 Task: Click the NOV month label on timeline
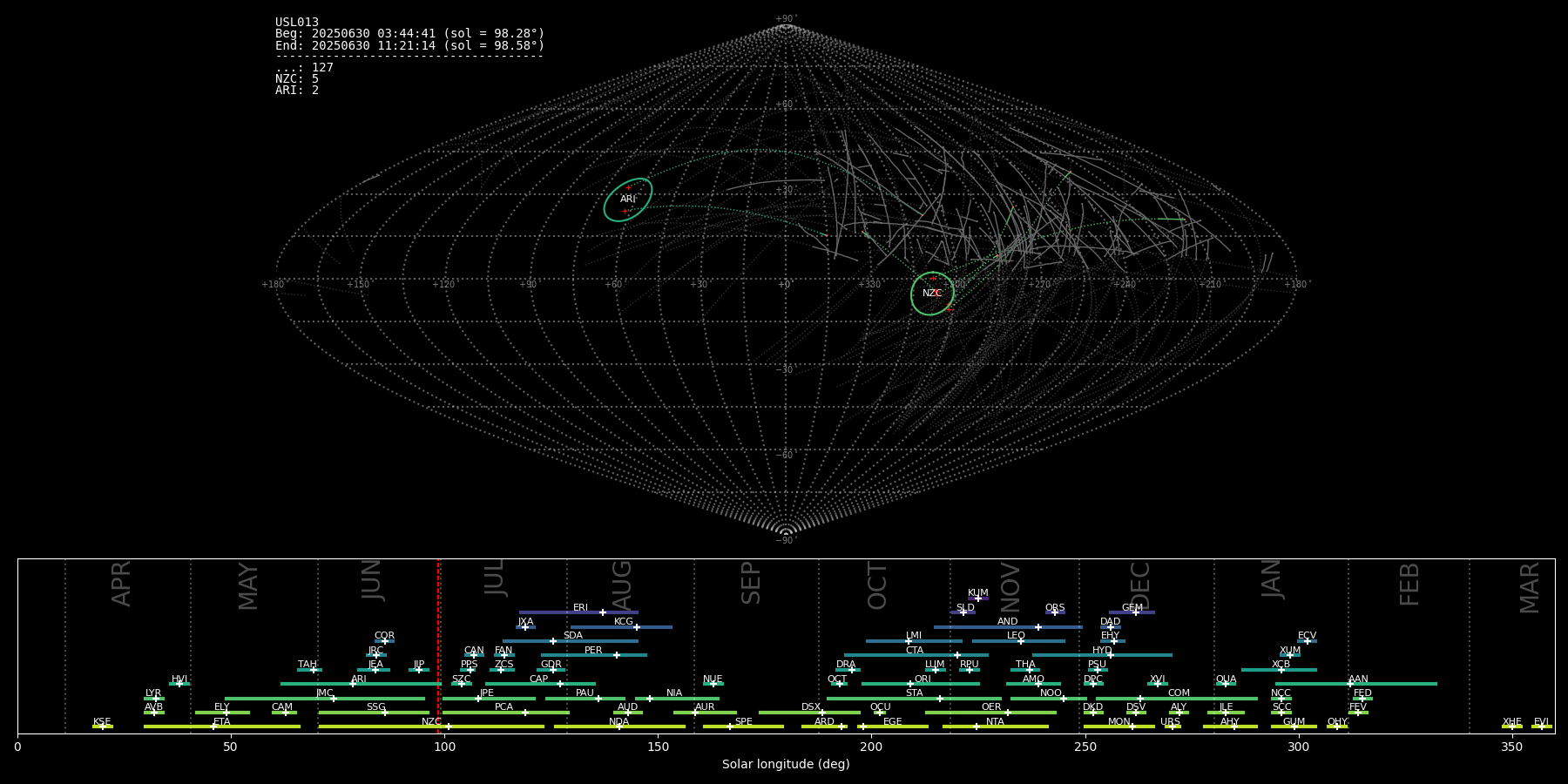click(1010, 587)
